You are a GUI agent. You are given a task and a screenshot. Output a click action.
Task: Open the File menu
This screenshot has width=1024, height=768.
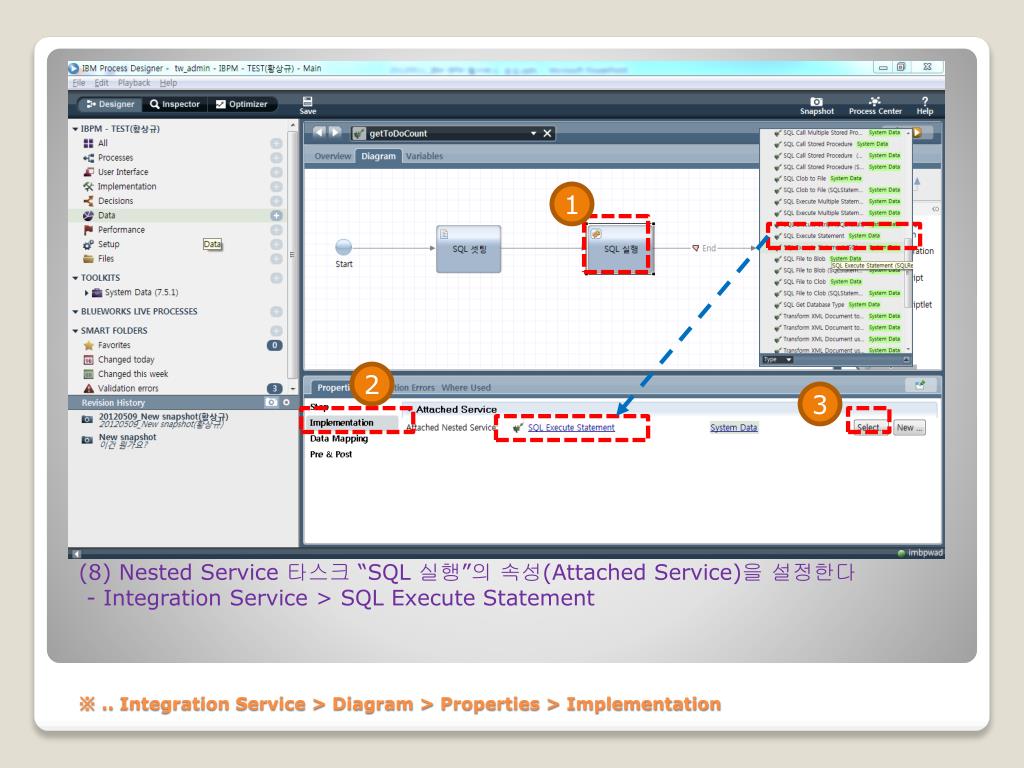point(79,83)
